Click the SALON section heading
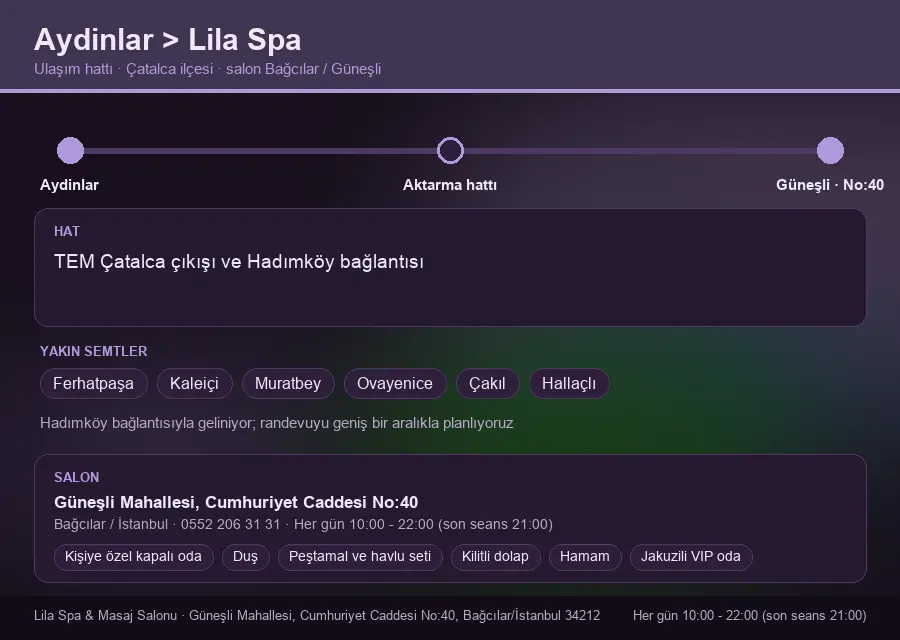This screenshot has width=900, height=640. pos(76,478)
